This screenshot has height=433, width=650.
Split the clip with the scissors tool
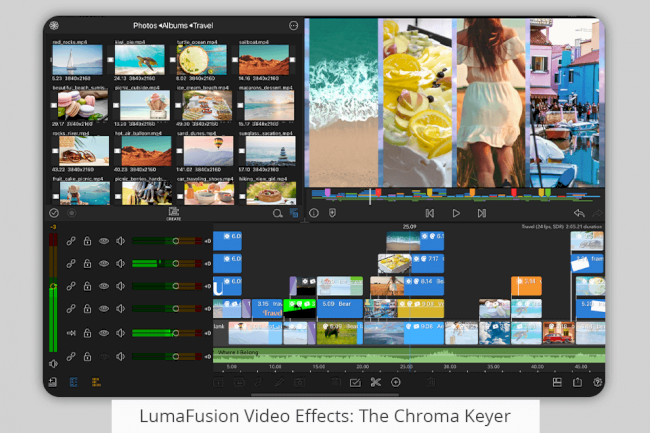(376, 382)
